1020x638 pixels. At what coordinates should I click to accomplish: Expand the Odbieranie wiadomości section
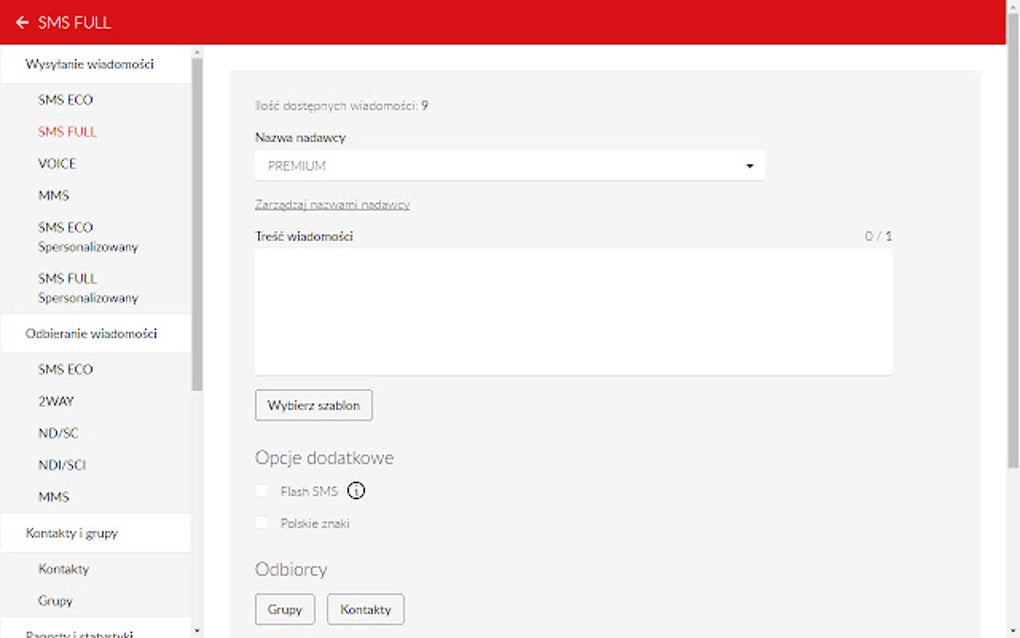tap(91, 333)
